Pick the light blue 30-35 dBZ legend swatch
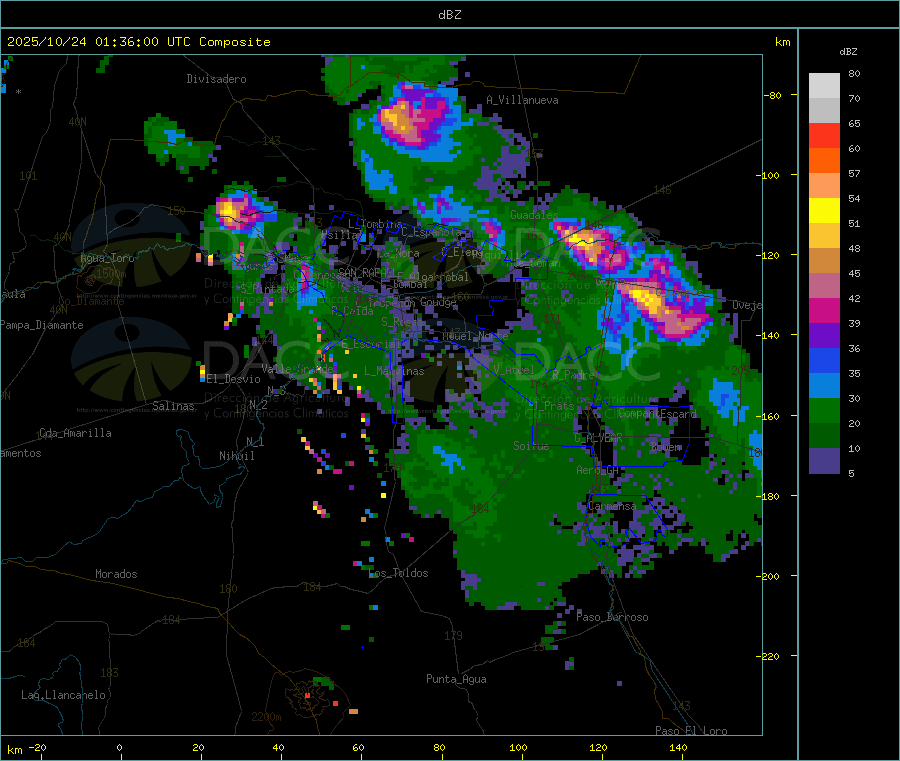Screen dimensions: 900x761 click(824, 386)
